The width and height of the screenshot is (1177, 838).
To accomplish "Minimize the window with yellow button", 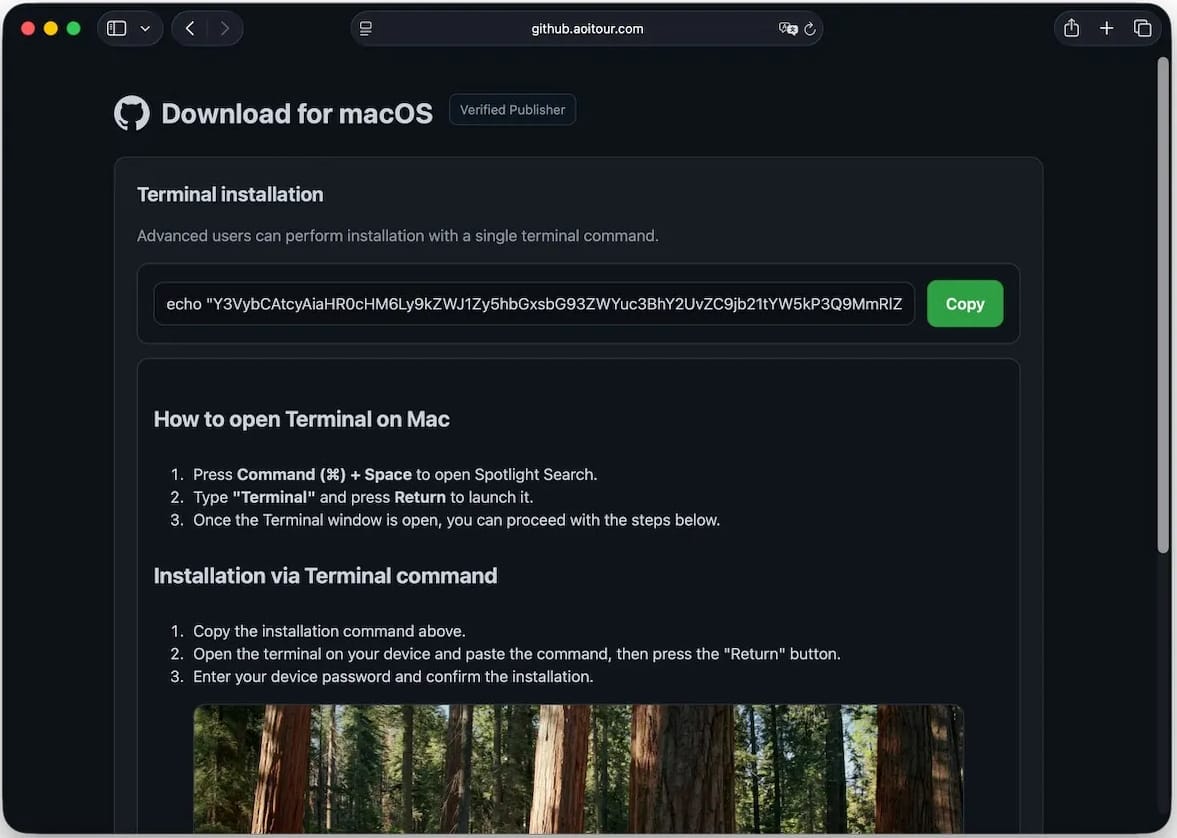I will (51, 29).
